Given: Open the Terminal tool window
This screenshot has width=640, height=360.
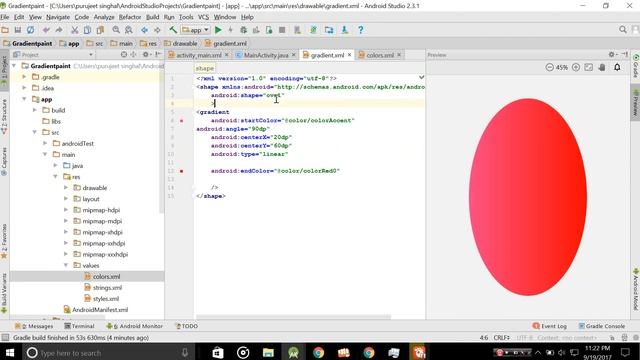Looking at the screenshot, I should (x=79, y=326).
